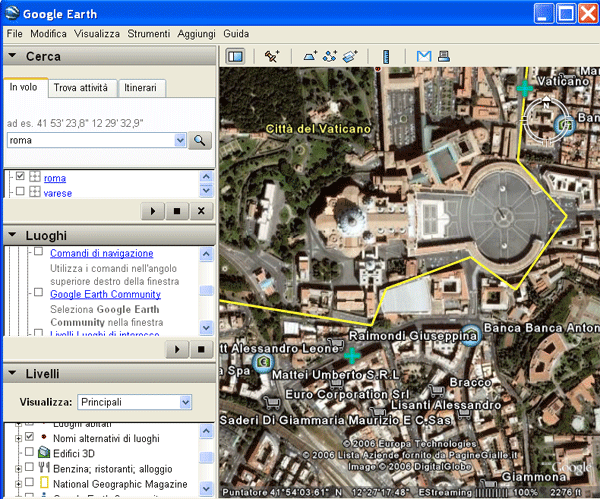Stop the Luoghi tour
This screenshot has height=499, width=600.
(x=201, y=349)
